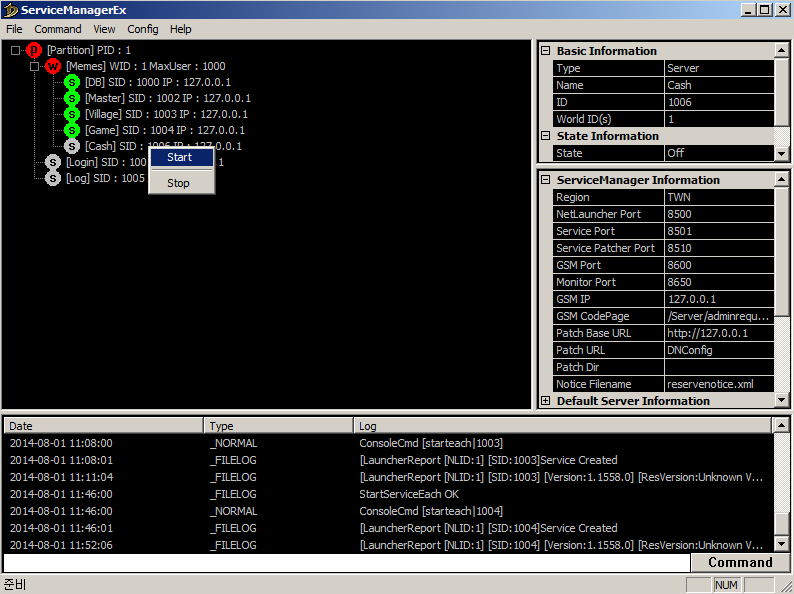
Task: Collapse the Partition tree node
Action: tap(15, 50)
